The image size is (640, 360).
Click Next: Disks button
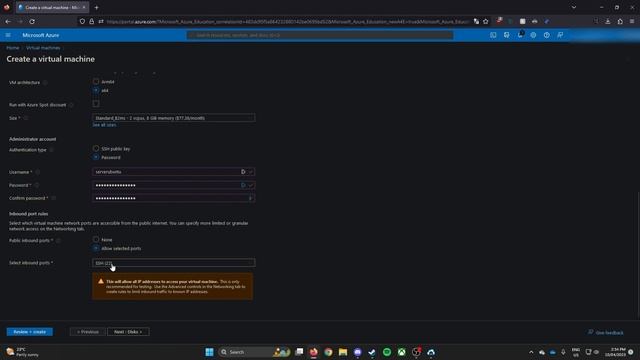(128, 332)
